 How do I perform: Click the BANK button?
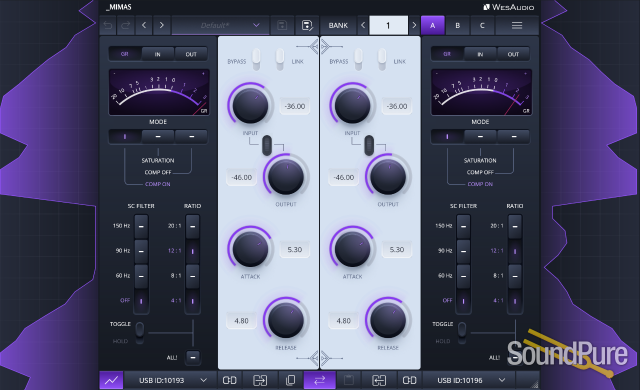338,25
